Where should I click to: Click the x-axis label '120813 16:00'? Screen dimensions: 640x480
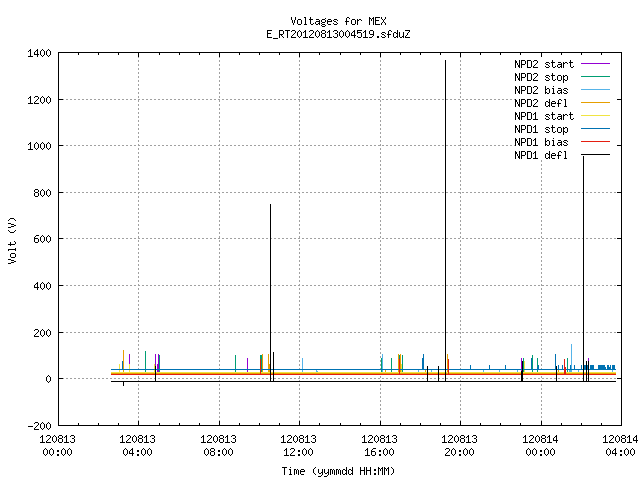click(x=379, y=446)
